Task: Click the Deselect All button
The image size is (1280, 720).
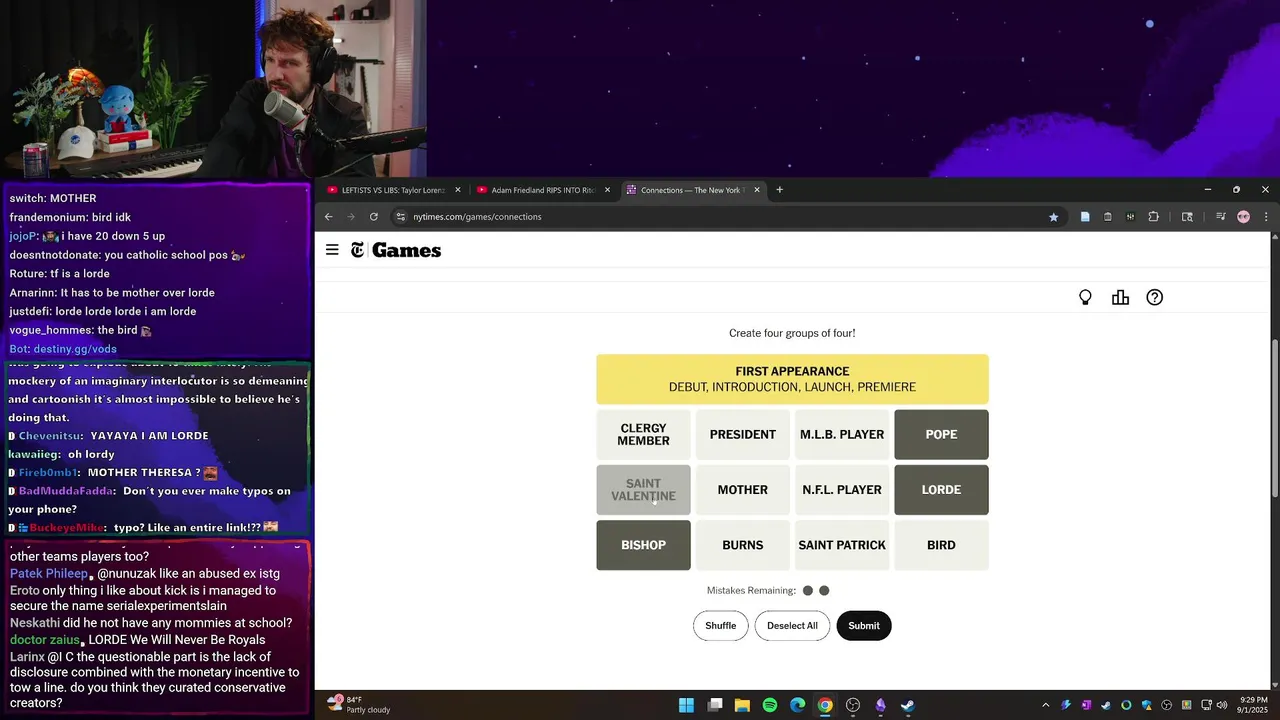Action: [x=792, y=626]
